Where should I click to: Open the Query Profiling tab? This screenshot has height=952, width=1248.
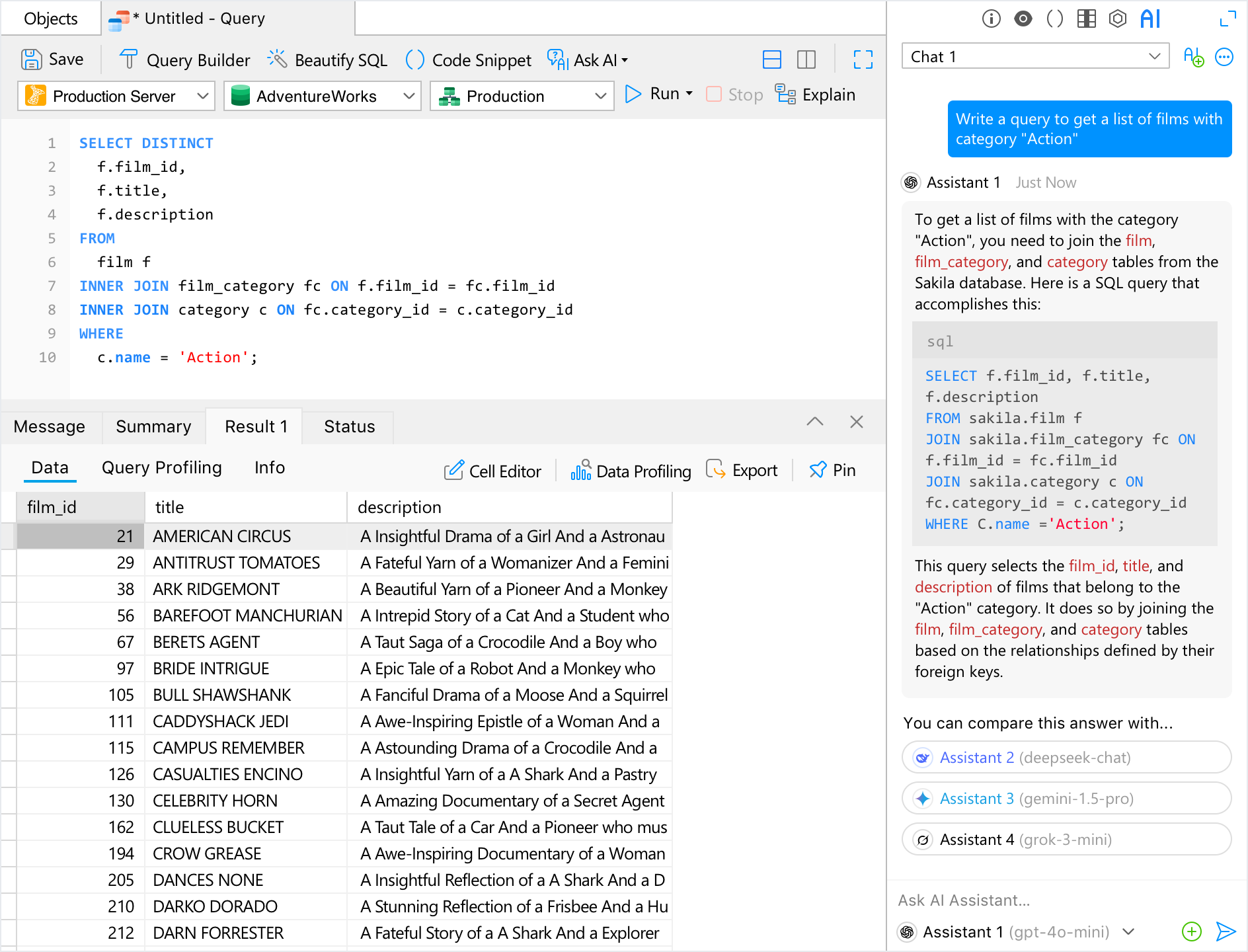point(162,467)
